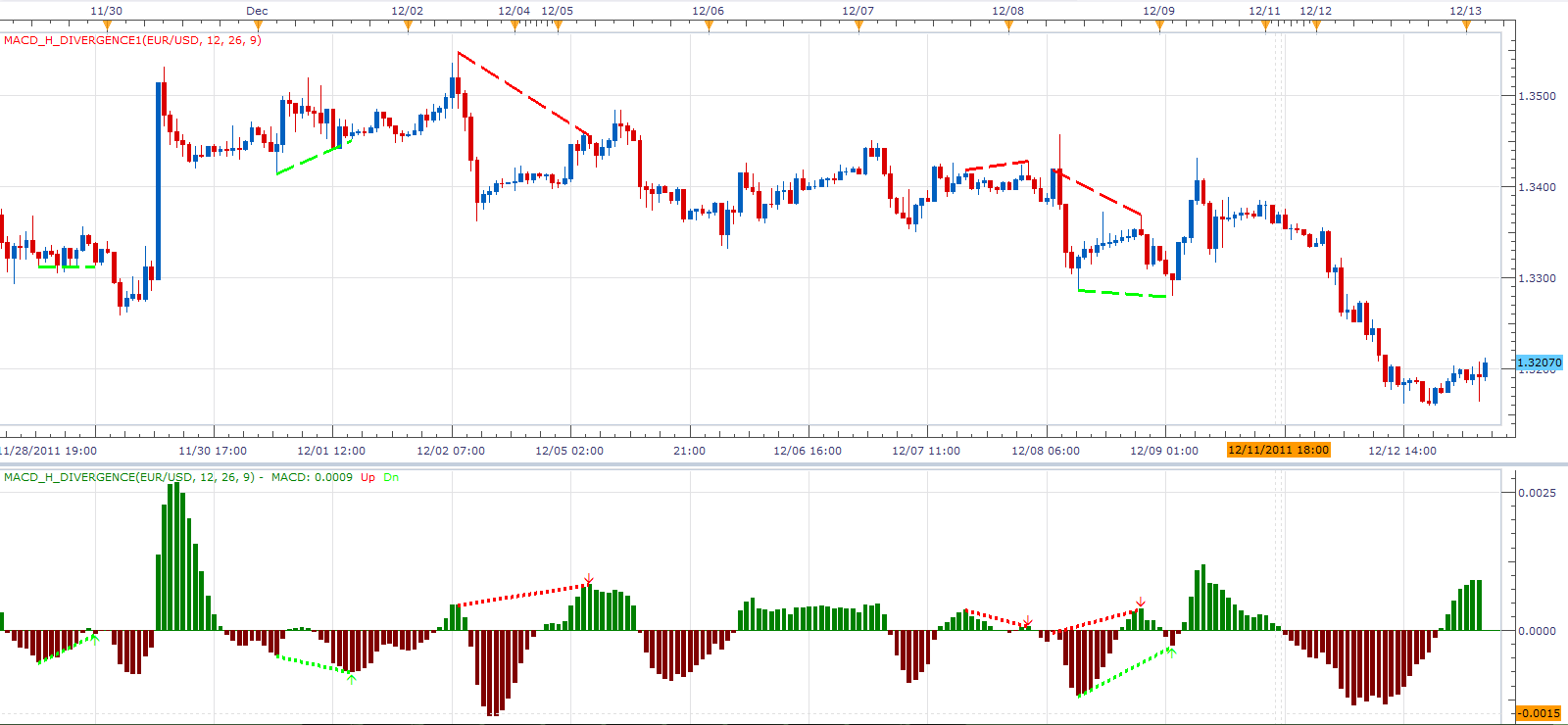Click the 12/07 day marker on top axis
This screenshot has height=725, width=1568.
pos(858,11)
